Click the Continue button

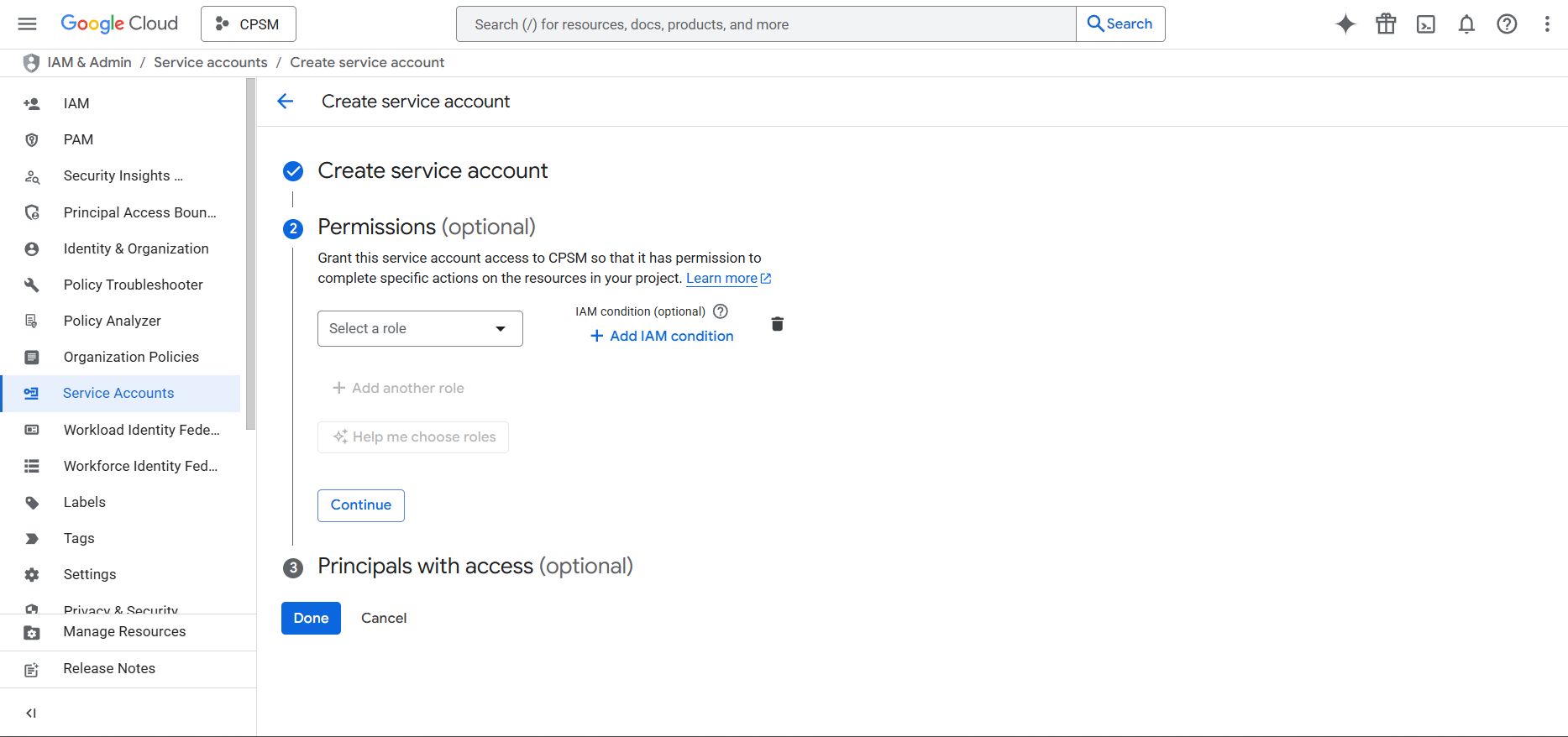tap(361, 505)
